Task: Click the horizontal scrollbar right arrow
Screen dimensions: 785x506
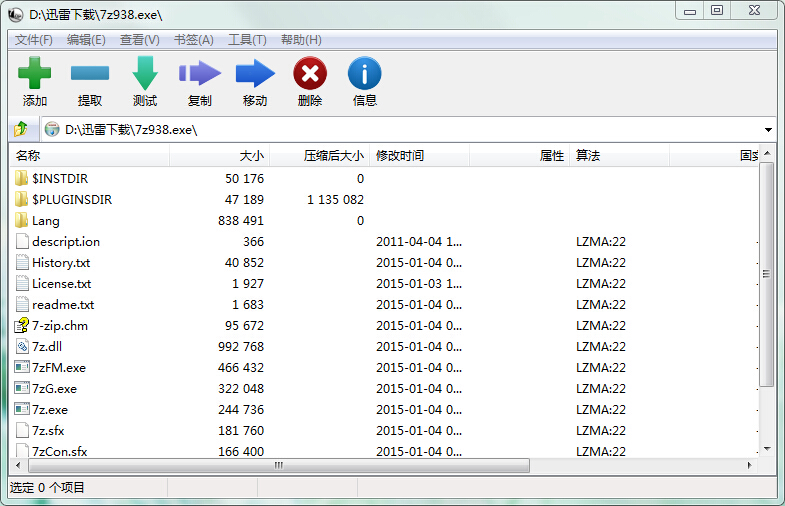Action: 752,465
